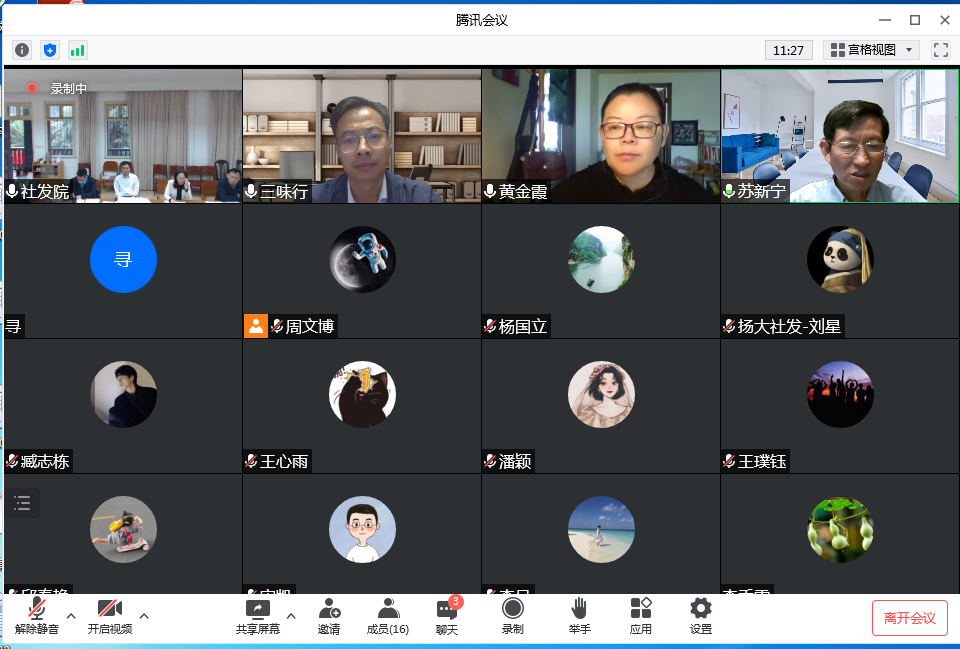Raise hand with 举手 icon

[x=580, y=616]
